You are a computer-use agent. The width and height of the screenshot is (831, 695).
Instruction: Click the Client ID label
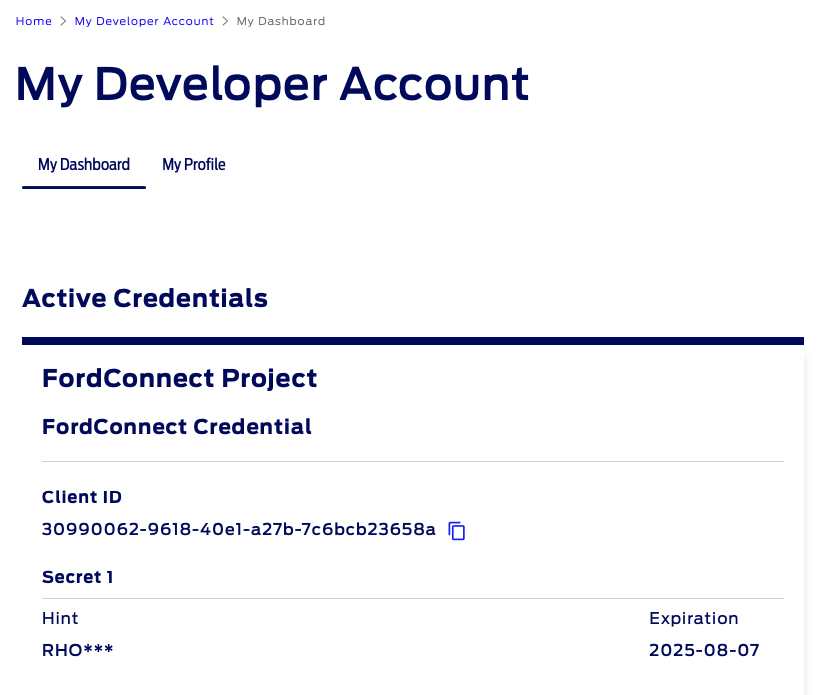pyautogui.click(x=82, y=497)
